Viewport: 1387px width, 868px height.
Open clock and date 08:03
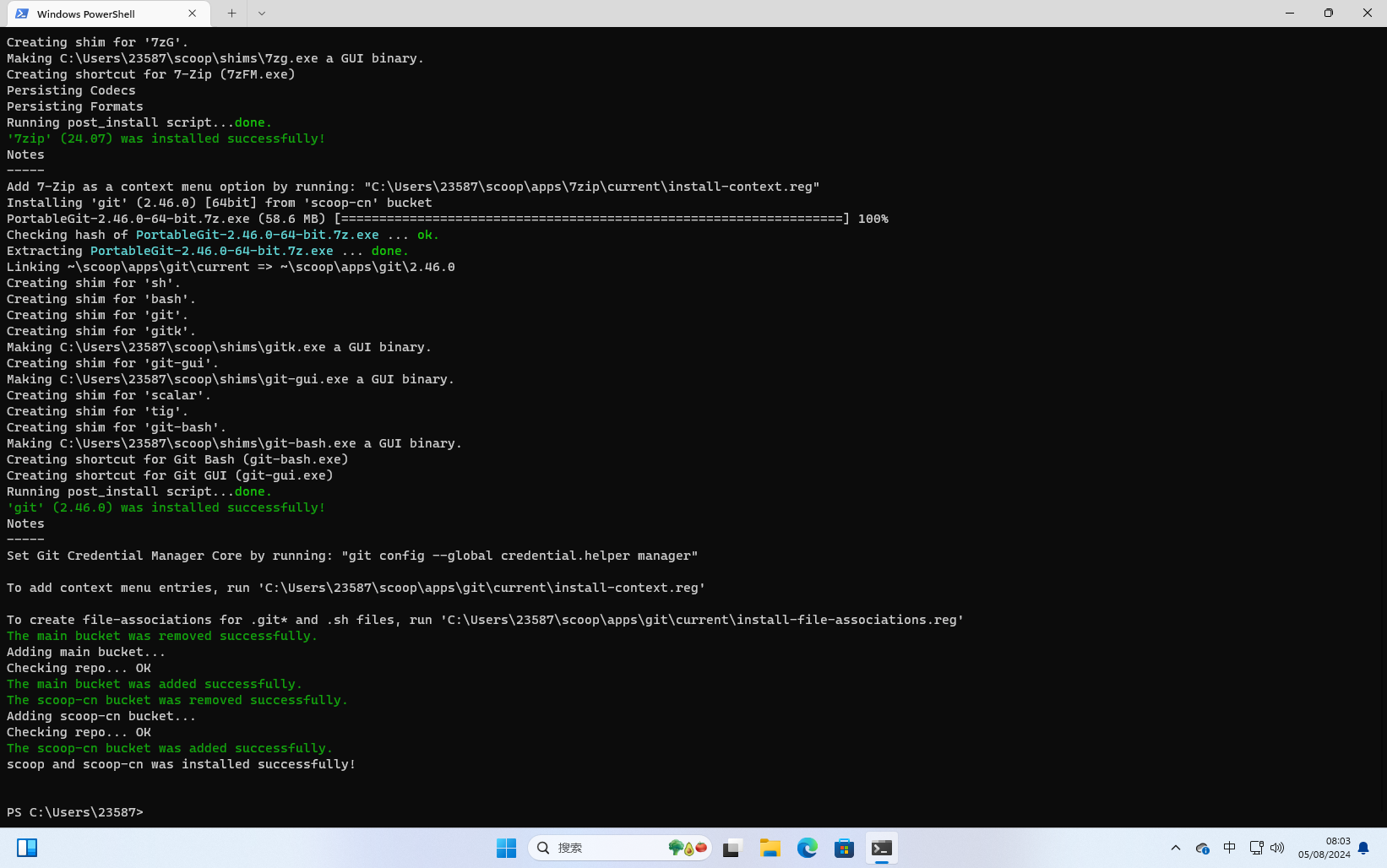[1324, 848]
